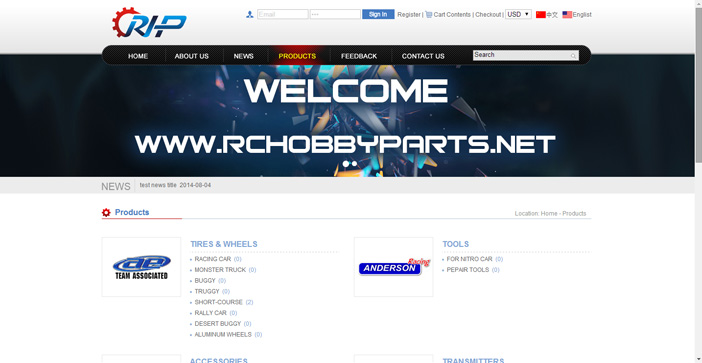Viewport: 702px width, 363px height.
Task: Open the MONSTER TRUCK category link
Action: [220, 270]
